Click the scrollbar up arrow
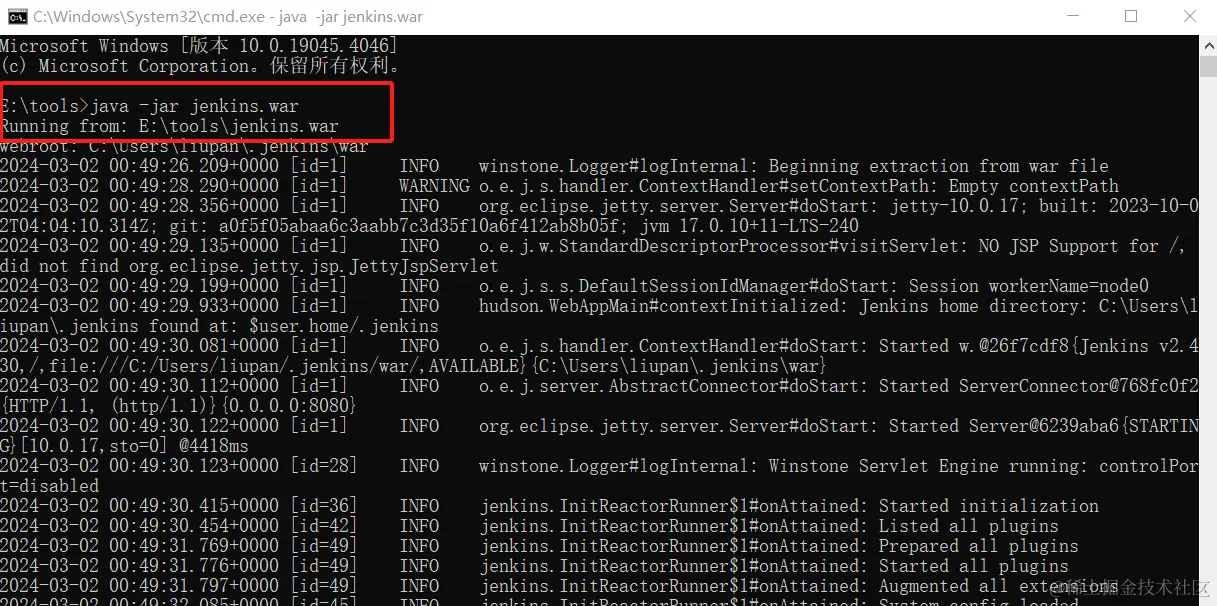 tap(1207, 46)
